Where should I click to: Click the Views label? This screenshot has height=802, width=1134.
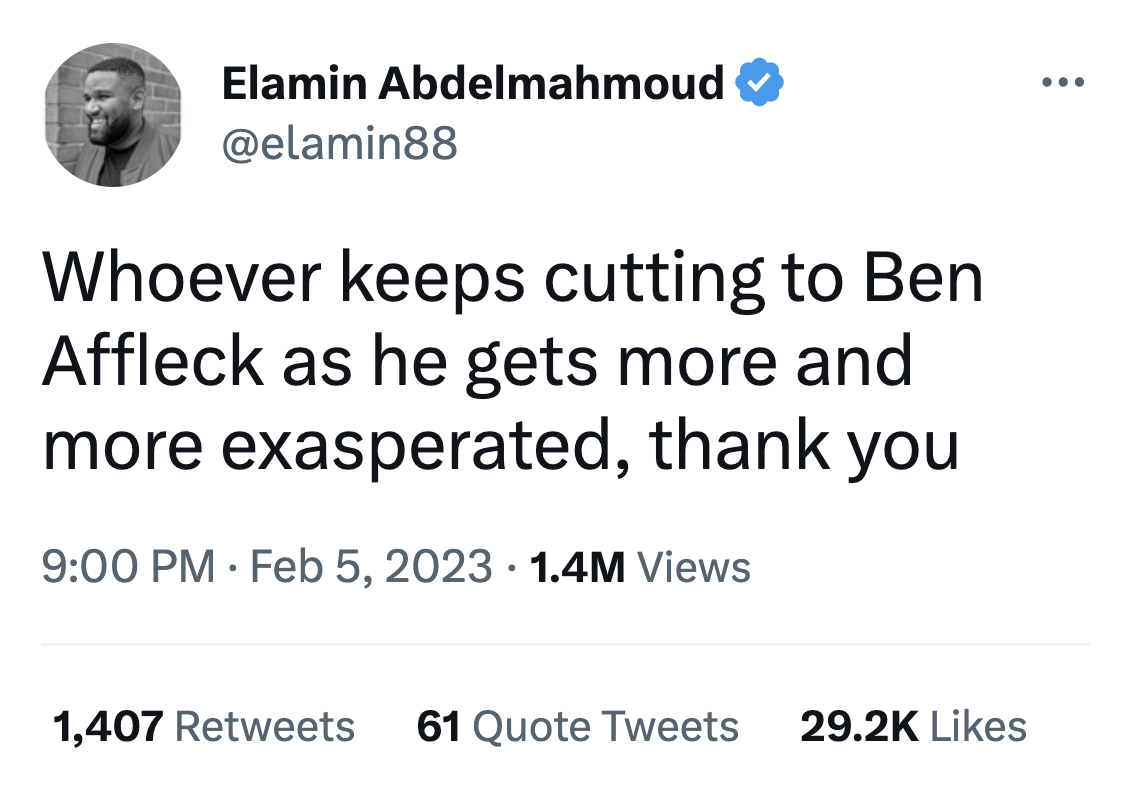pos(693,567)
